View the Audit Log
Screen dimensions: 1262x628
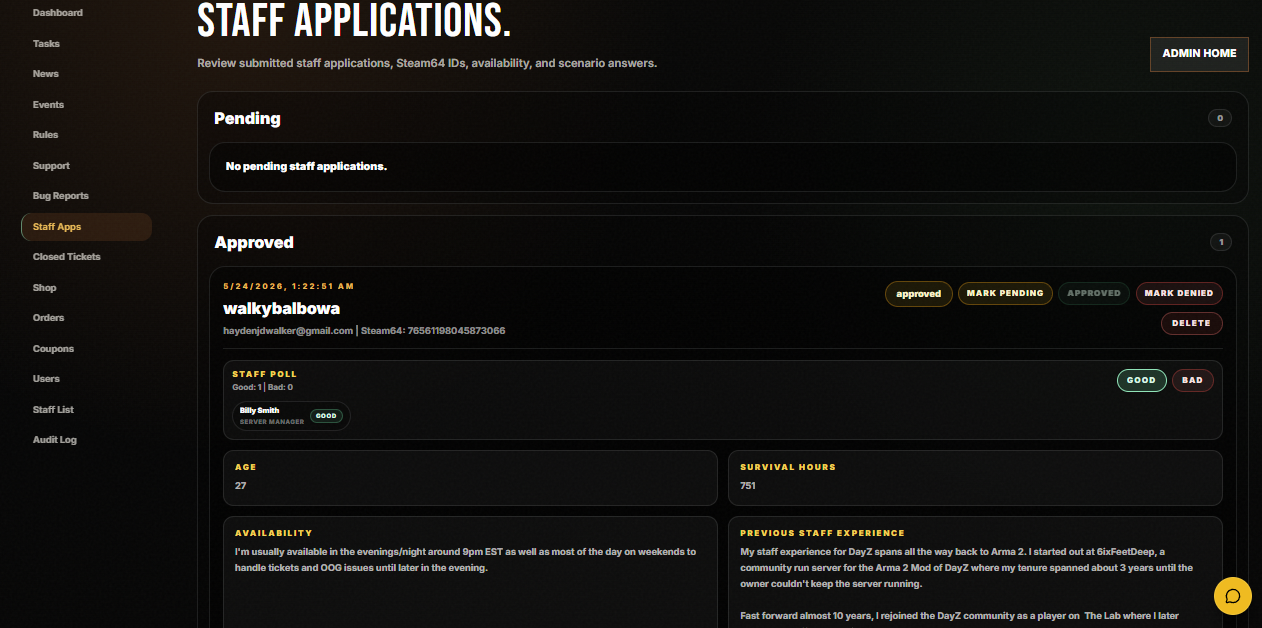click(x=54, y=440)
